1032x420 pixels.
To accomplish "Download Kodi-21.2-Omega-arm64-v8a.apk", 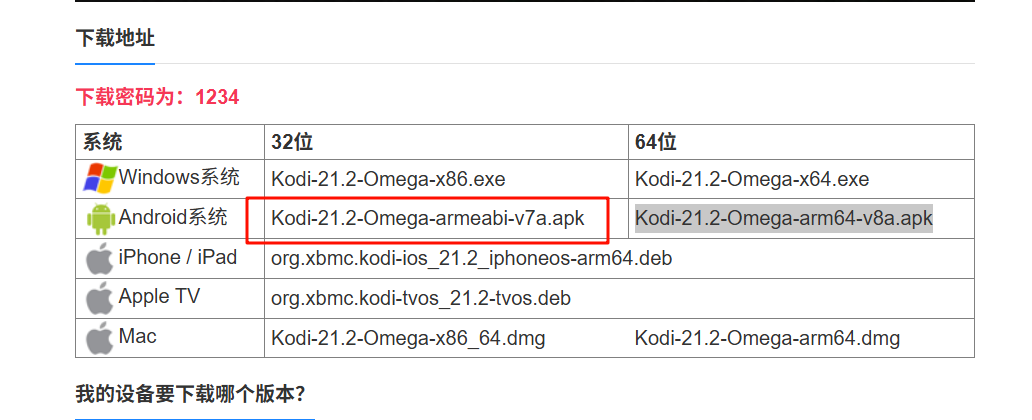I will (x=784, y=218).
